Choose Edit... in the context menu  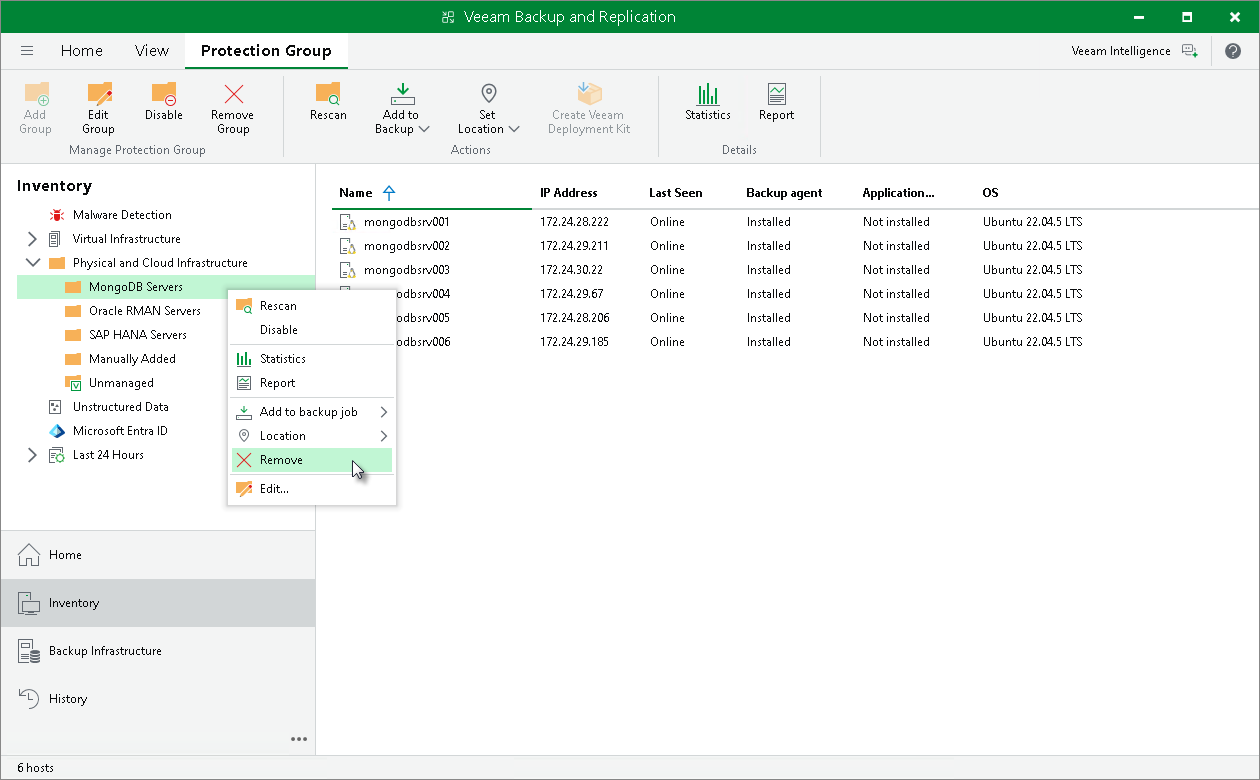[x=312, y=489]
